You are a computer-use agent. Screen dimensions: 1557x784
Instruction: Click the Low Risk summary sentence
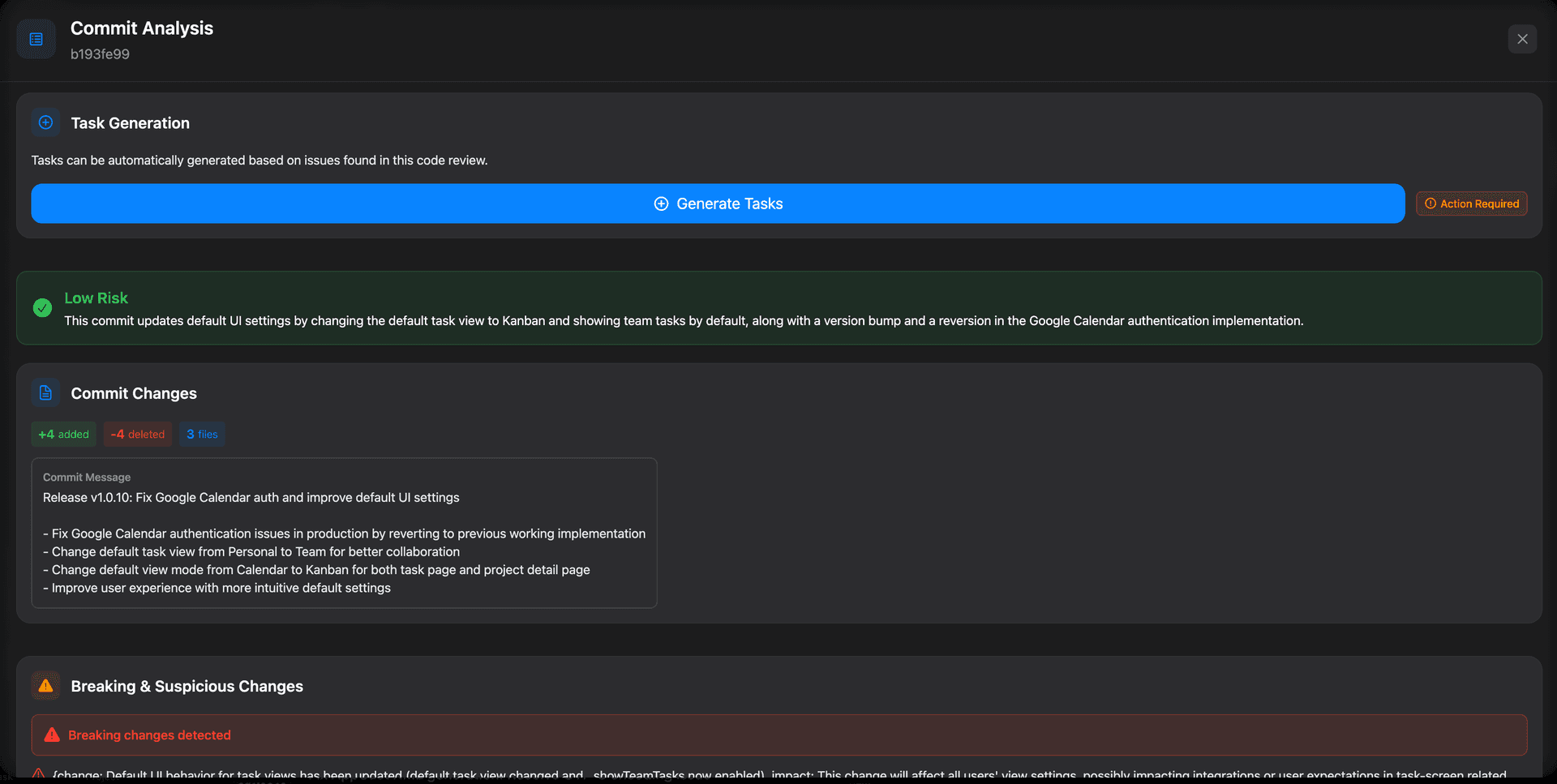pyautogui.click(x=684, y=321)
